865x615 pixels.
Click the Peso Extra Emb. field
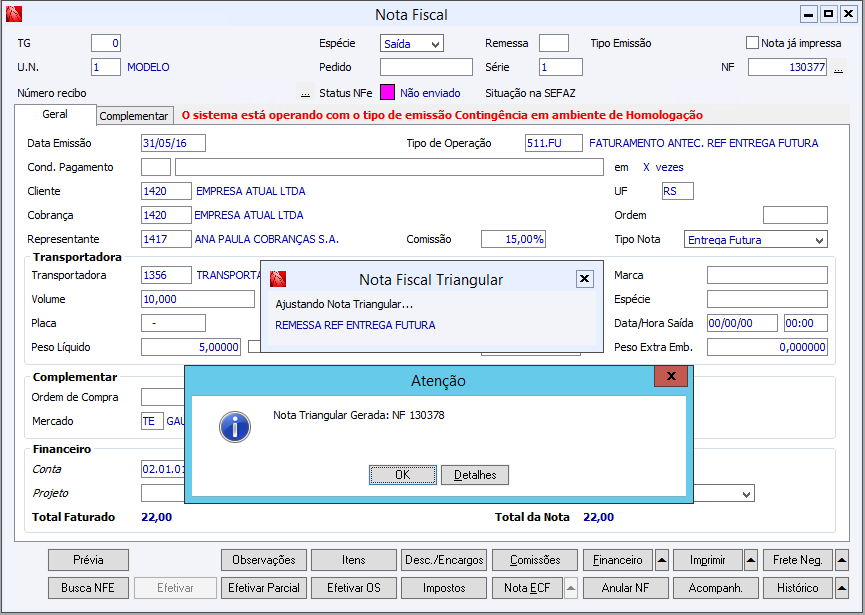(x=767, y=347)
